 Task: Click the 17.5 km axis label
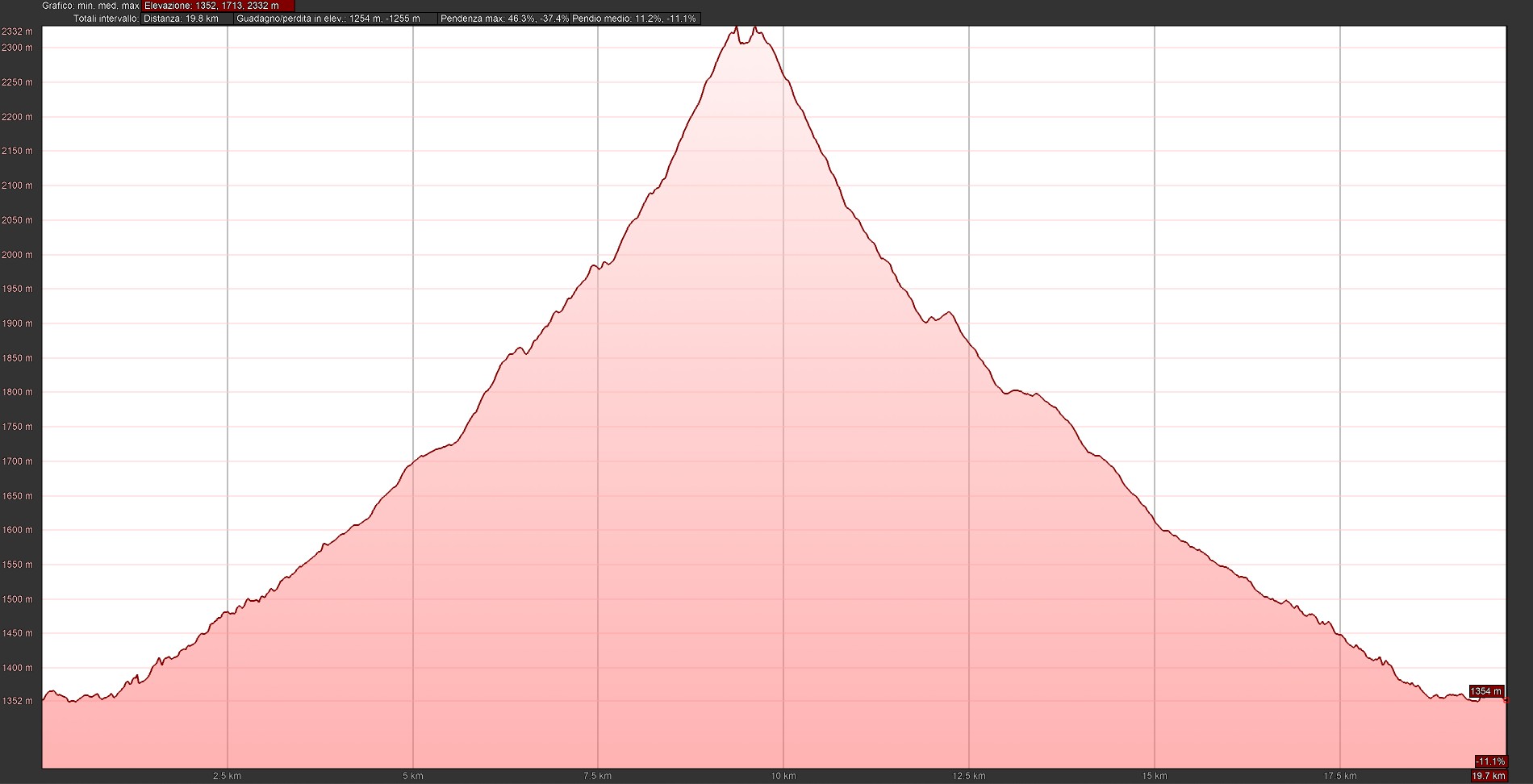pos(1339,776)
